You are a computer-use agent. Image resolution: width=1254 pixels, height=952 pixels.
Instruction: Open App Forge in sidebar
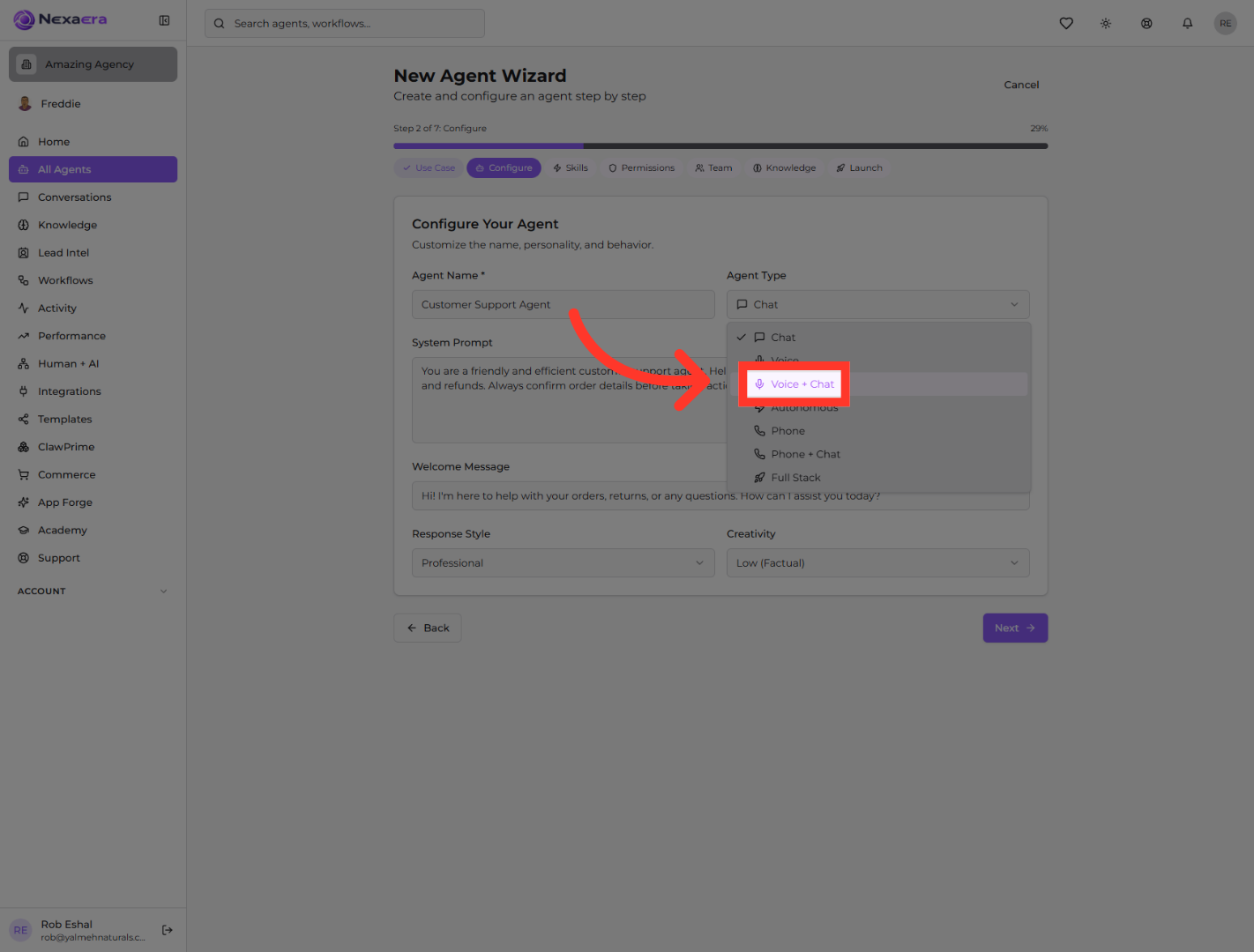93,502
